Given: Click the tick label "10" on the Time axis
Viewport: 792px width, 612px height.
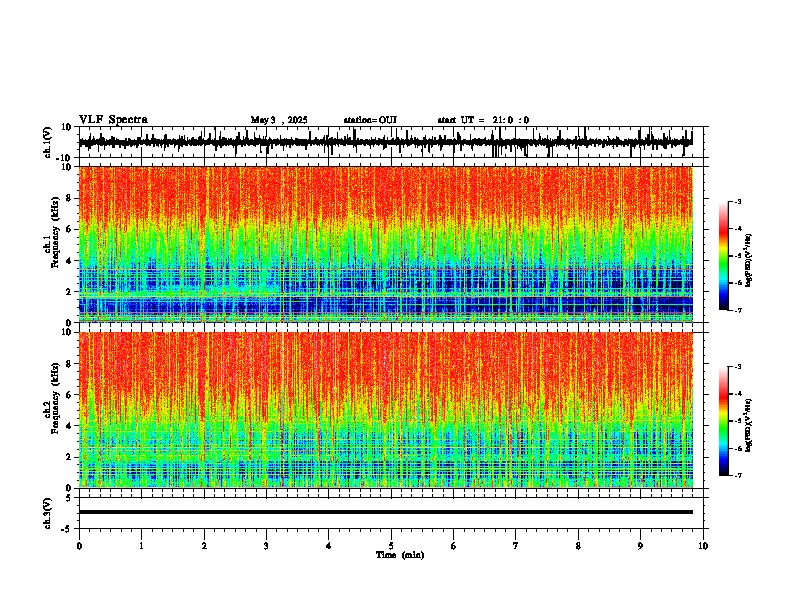Looking at the screenshot, I should [x=703, y=546].
